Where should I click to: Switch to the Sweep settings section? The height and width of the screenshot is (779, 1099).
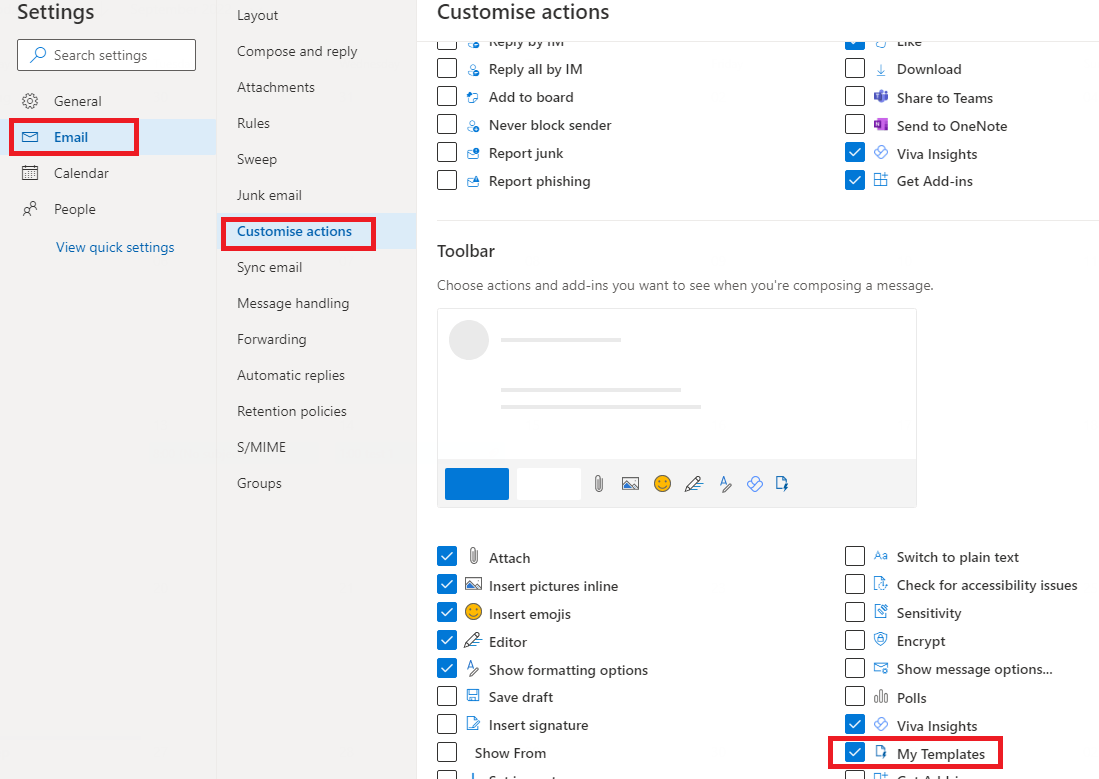pos(256,159)
